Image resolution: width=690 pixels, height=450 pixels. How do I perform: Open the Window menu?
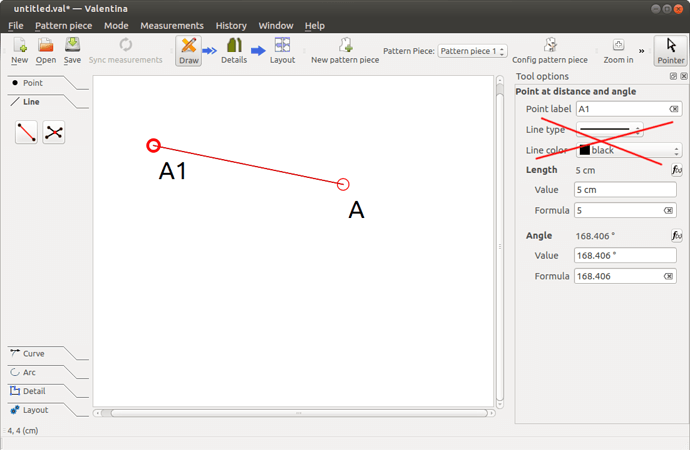(x=276, y=26)
